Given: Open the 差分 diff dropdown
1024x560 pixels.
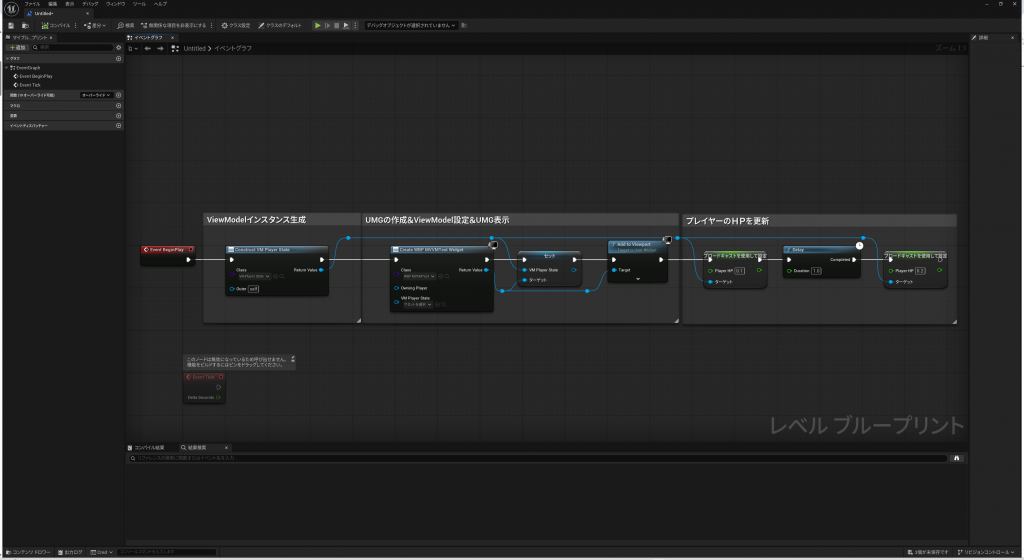Looking at the screenshot, I should click(95, 25).
